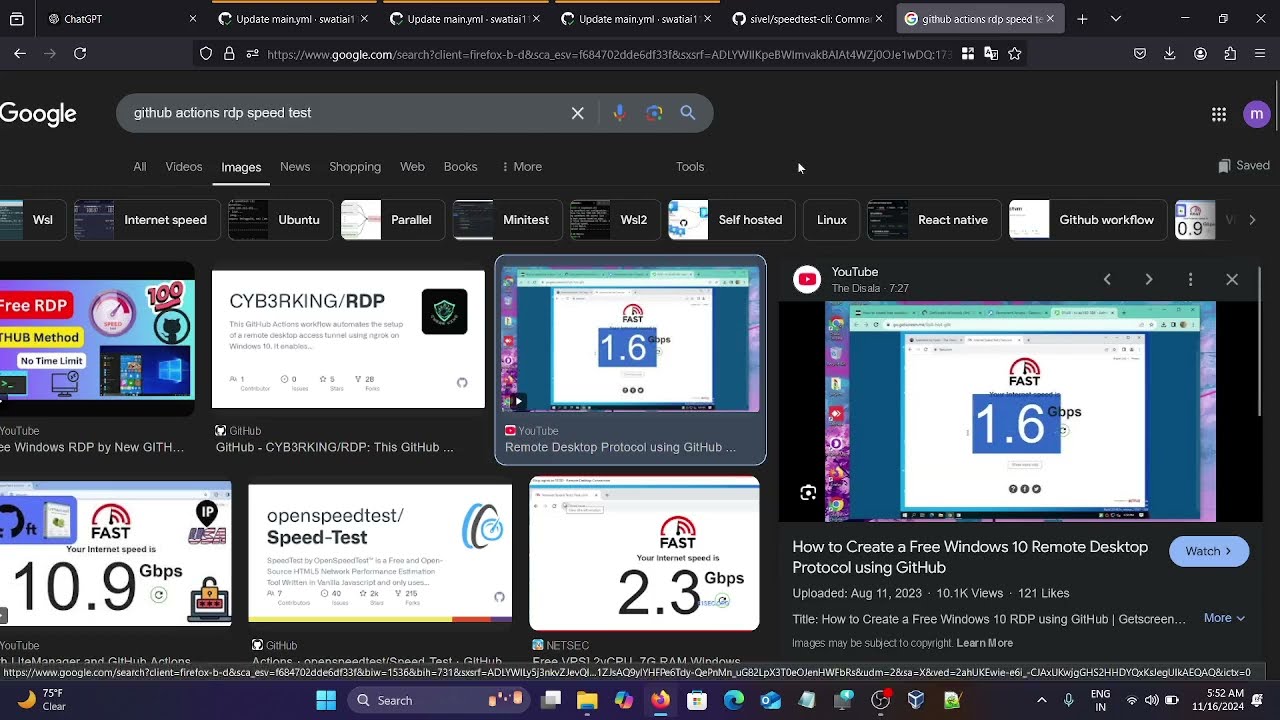The width and height of the screenshot is (1280, 720).
Task: Click the Google search input field
Action: click(x=345, y=113)
